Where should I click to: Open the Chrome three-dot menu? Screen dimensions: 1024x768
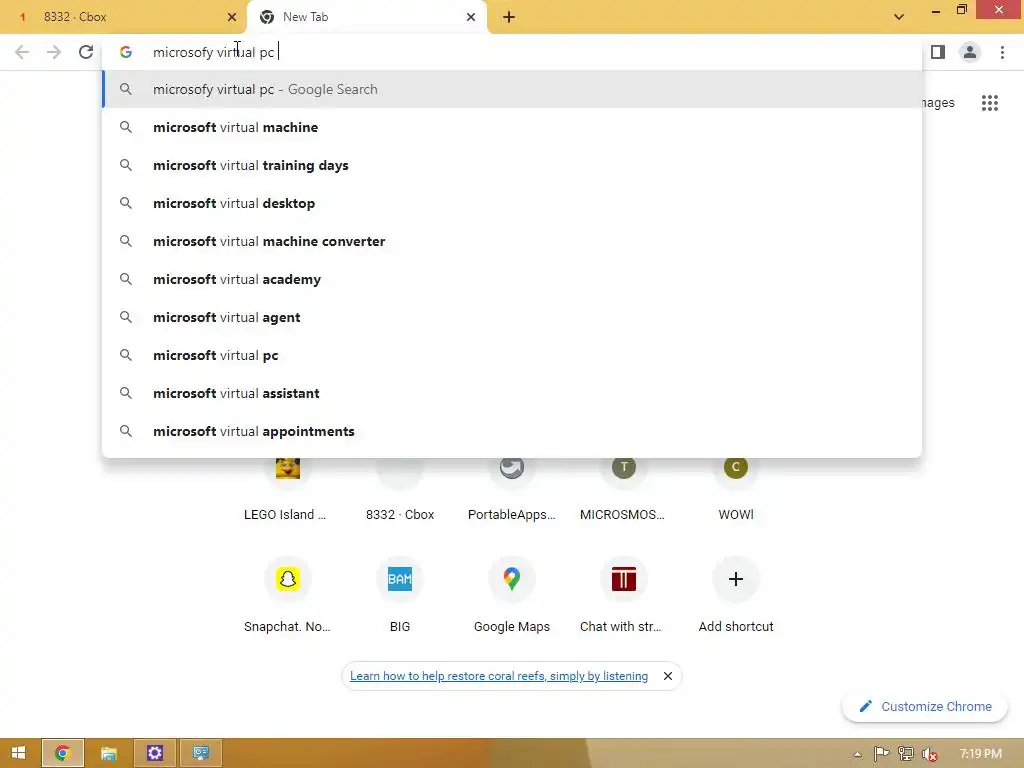[x=1002, y=52]
